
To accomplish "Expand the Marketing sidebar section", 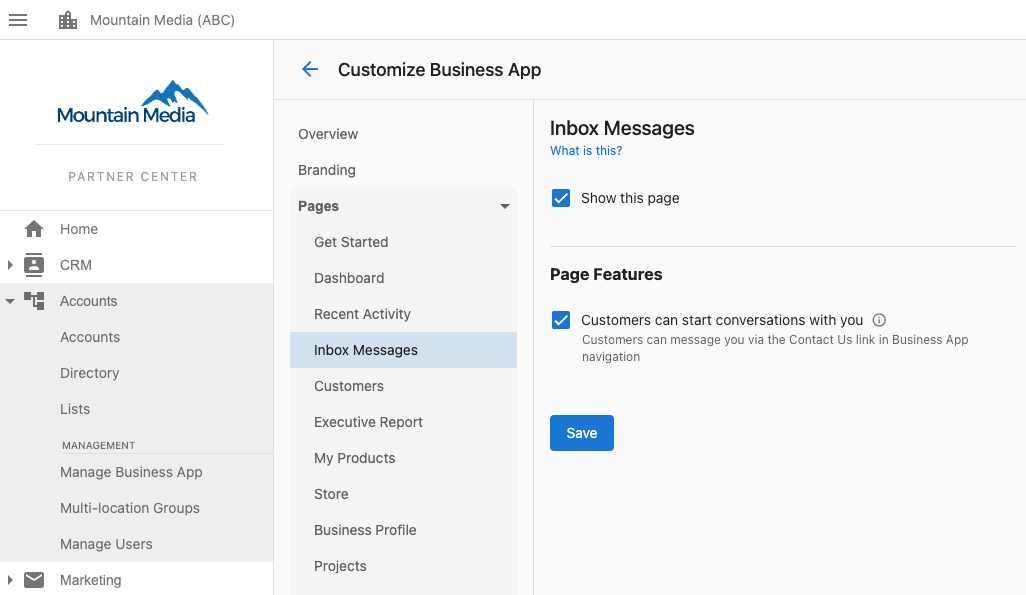I will (10, 580).
